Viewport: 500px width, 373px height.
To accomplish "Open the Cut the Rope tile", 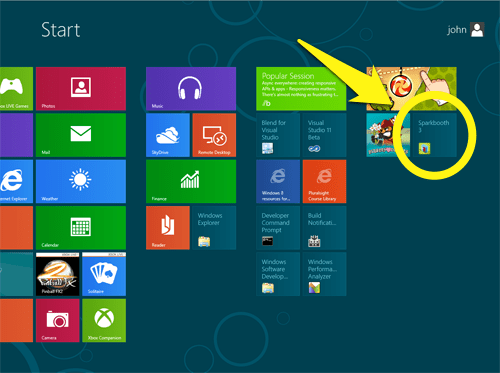I will 411,89.
